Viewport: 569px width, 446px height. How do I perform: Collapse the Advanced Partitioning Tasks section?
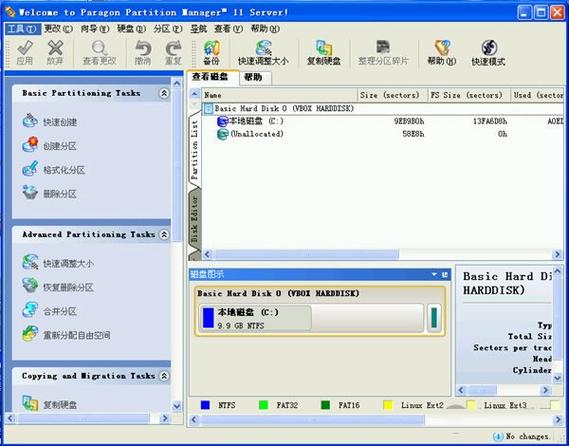164,234
